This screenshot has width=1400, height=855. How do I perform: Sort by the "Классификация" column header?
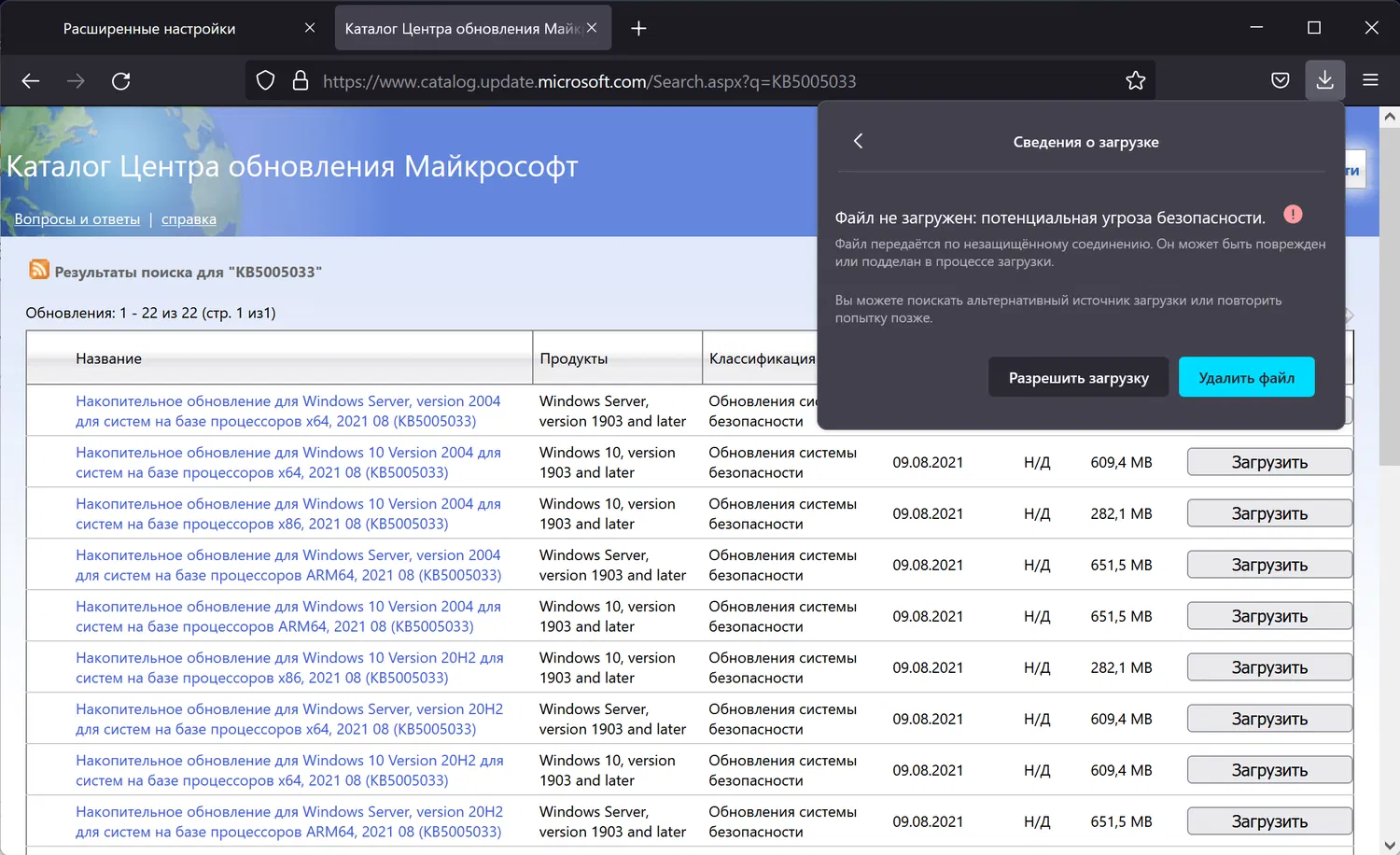(762, 358)
